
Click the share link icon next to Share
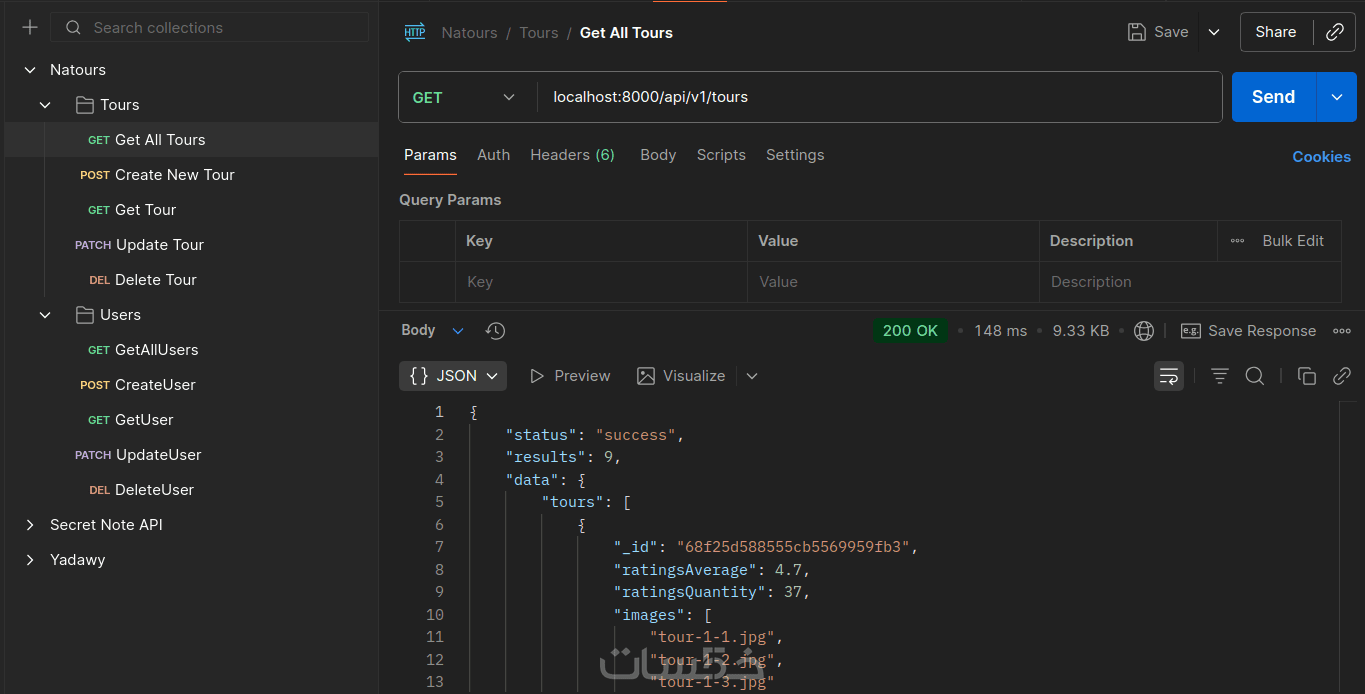point(1334,32)
